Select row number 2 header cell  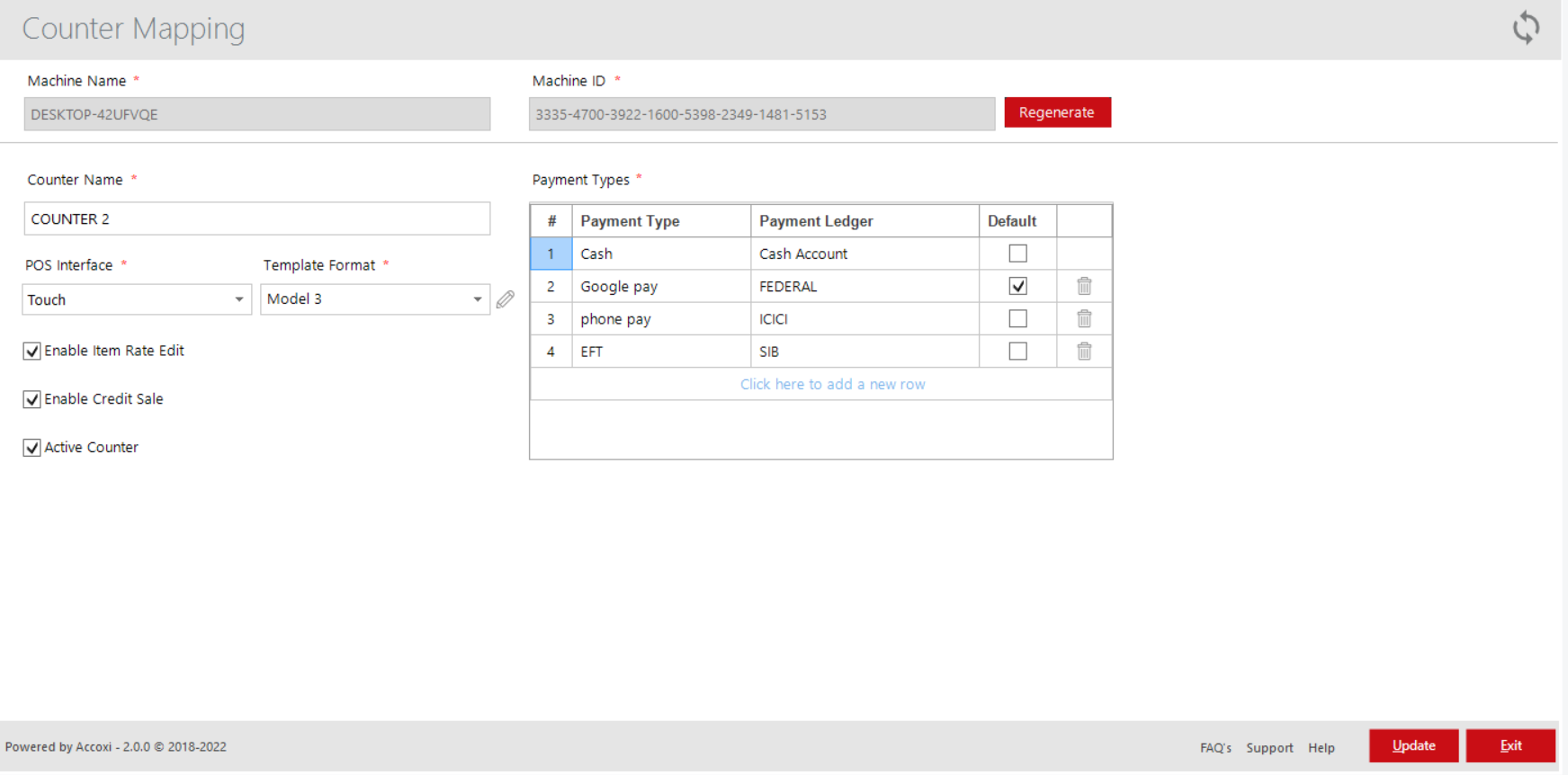pyautogui.click(x=551, y=286)
